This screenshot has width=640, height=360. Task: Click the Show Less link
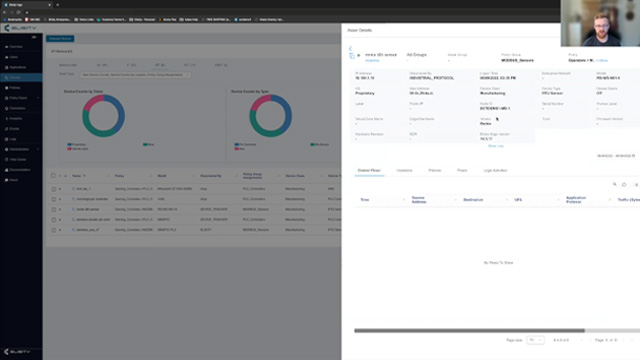coord(496,146)
